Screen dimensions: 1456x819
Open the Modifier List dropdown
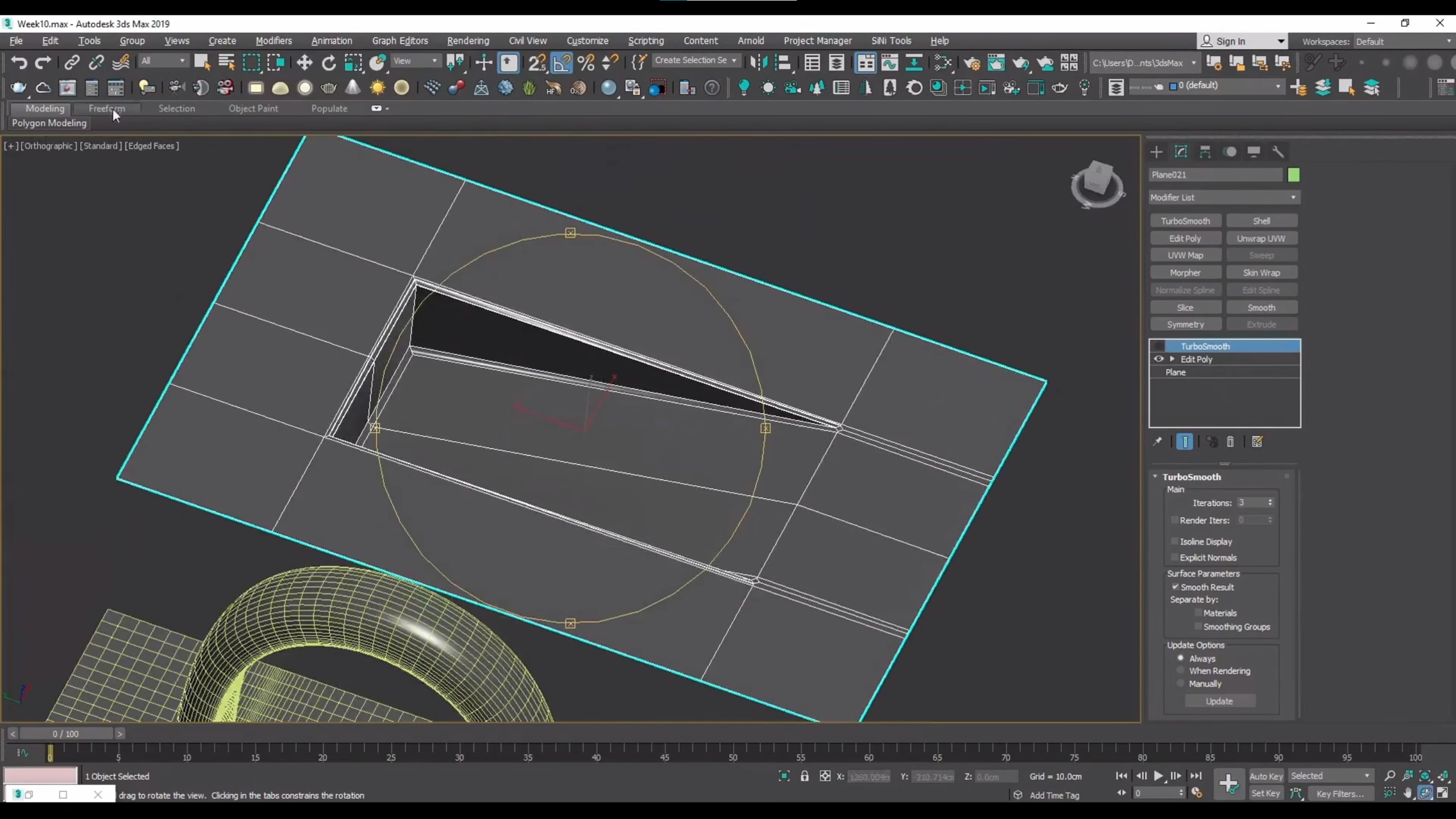tap(1224, 197)
